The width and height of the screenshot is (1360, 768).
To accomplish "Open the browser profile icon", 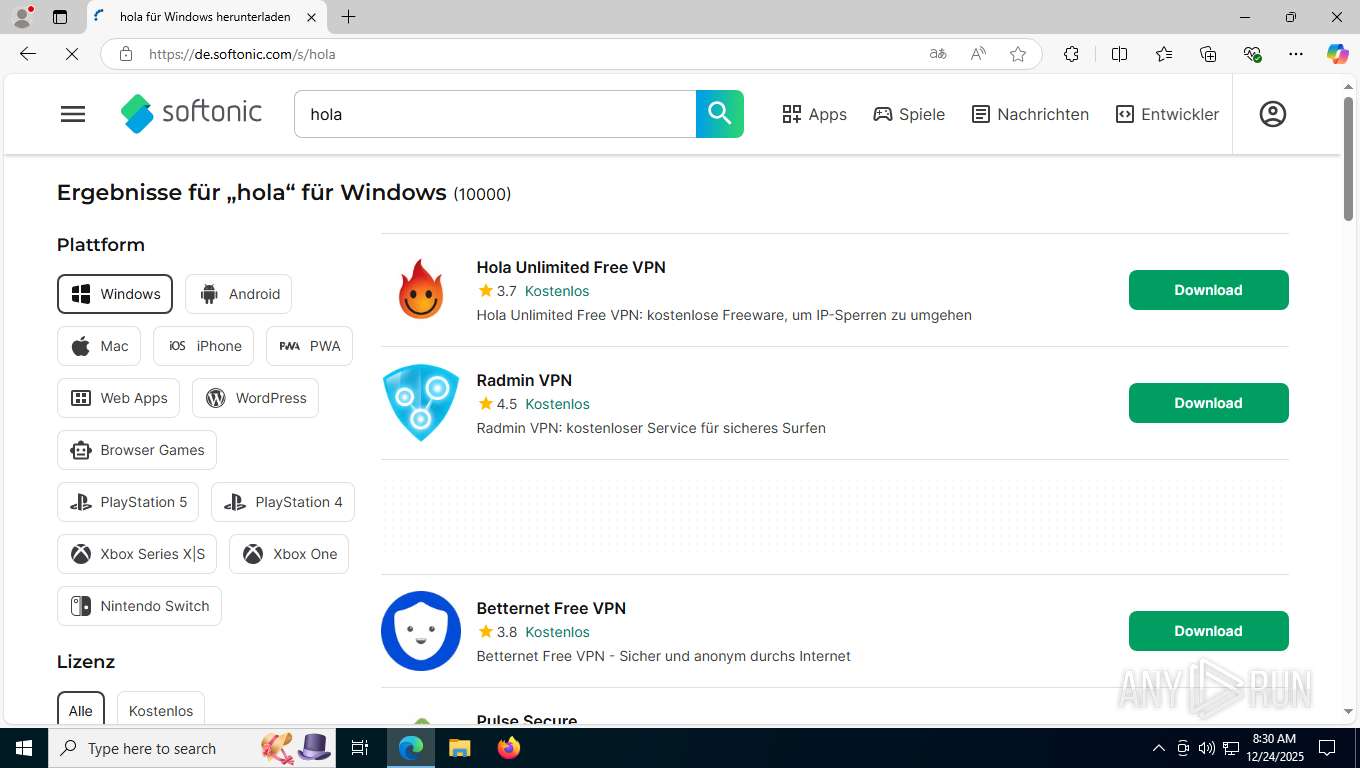I will click(22, 17).
